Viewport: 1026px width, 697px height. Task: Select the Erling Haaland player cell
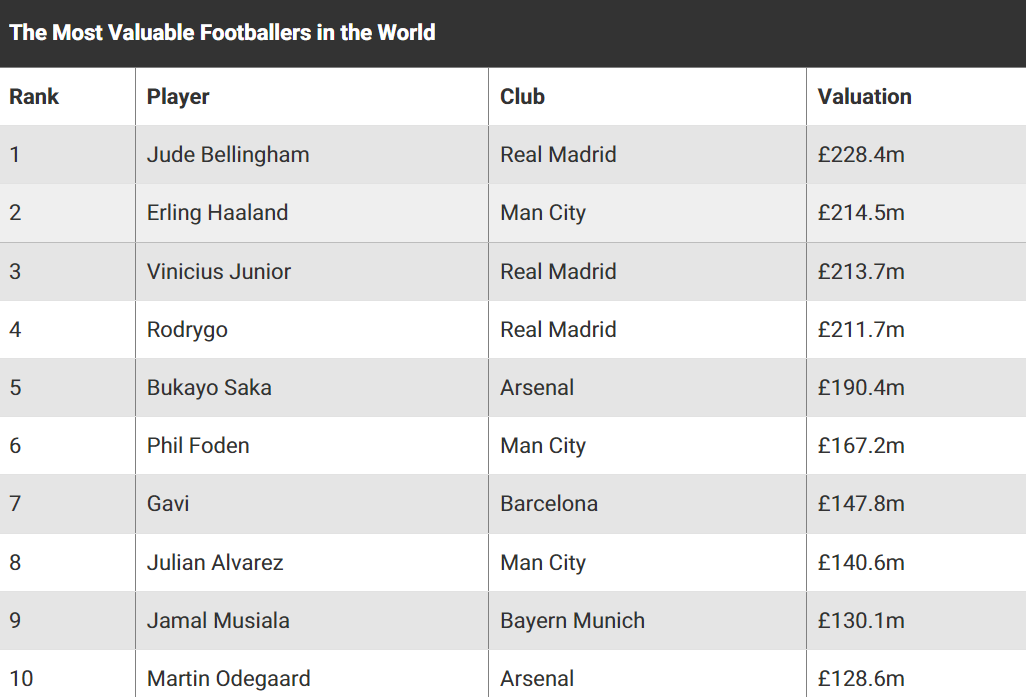point(217,213)
